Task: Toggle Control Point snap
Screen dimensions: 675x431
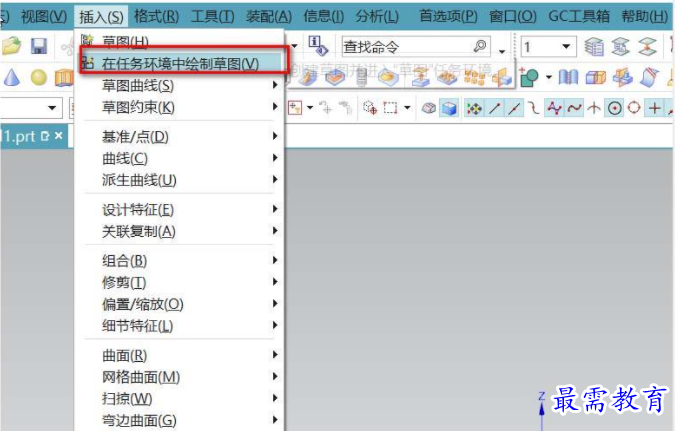Action: (x=533, y=108)
